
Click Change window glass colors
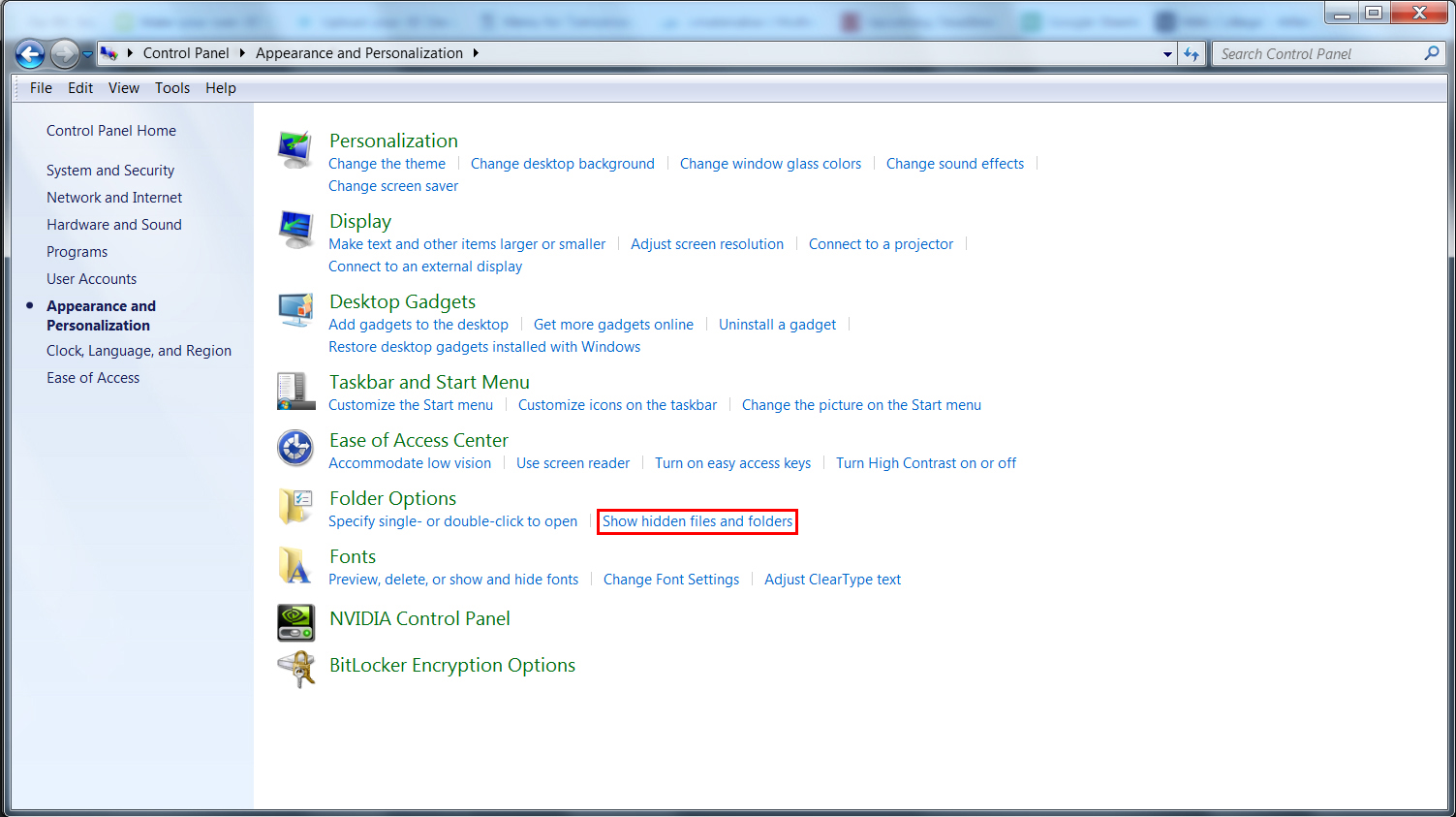[x=770, y=164]
